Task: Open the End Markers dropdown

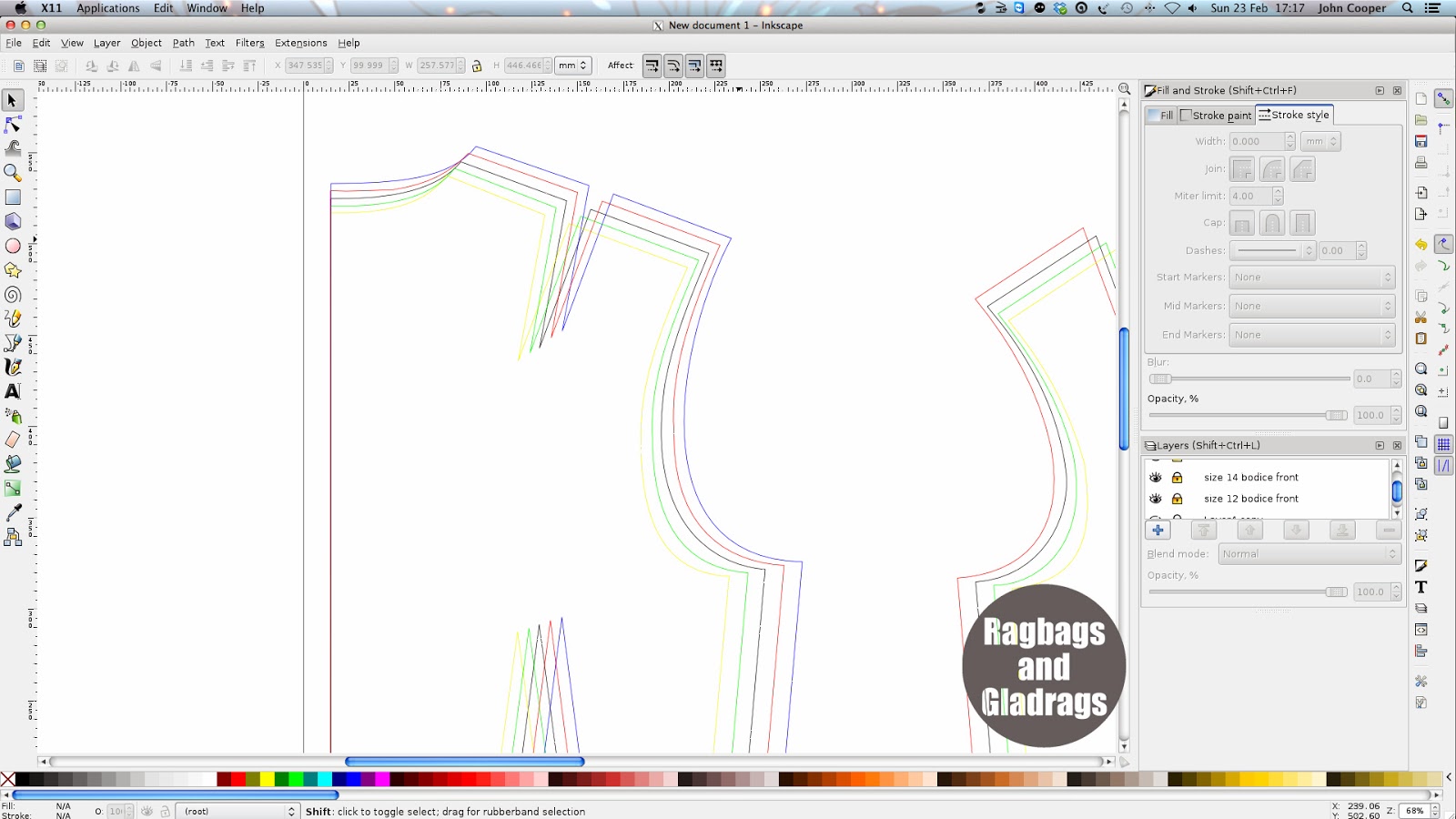Action: point(1313,335)
